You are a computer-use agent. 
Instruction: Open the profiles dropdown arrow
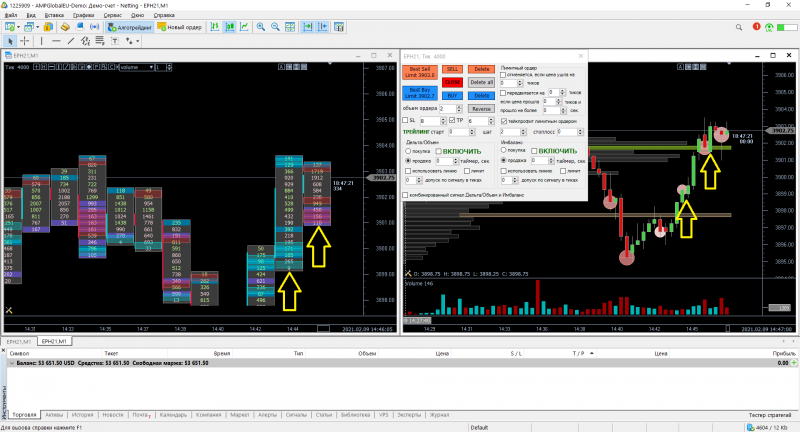pyautogui.click(x=38, y=27)
